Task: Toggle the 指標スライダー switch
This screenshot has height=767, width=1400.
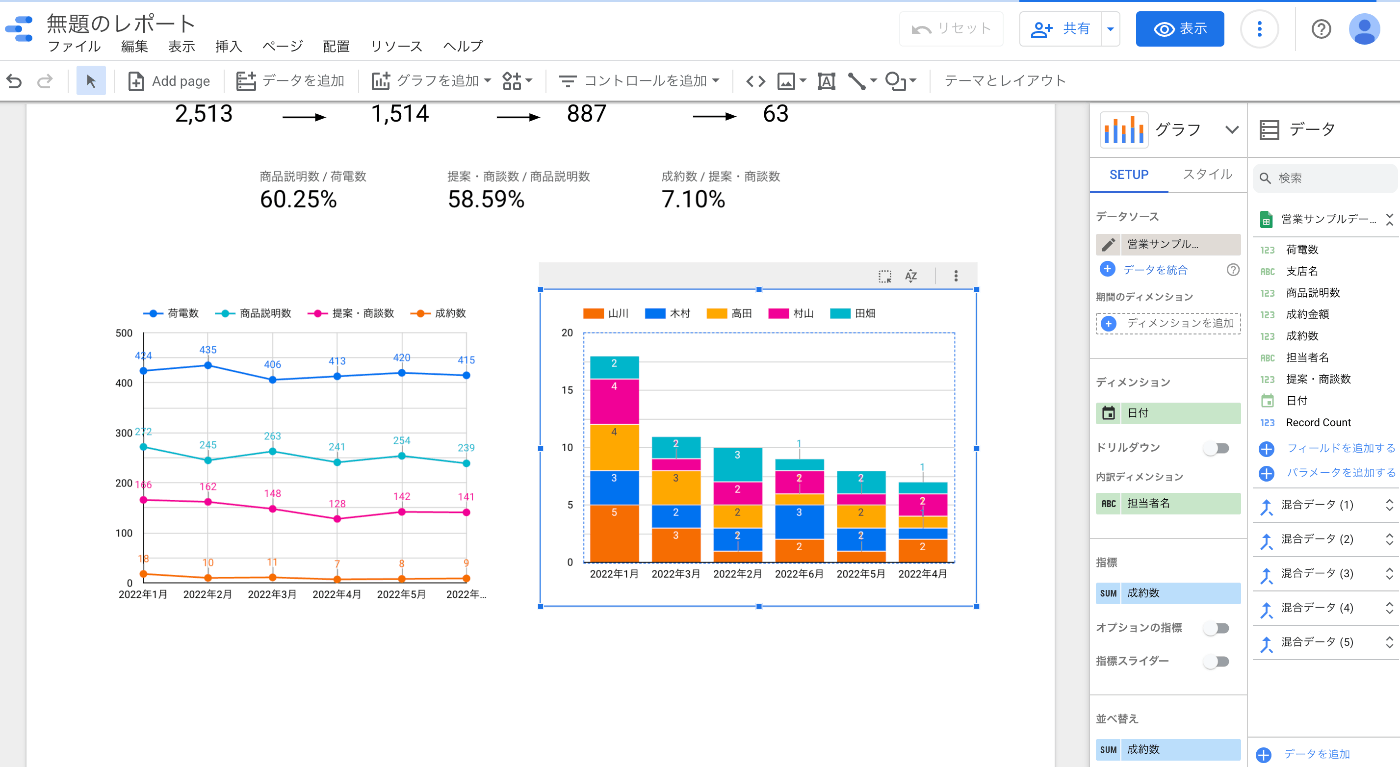Action: (1216, 661)
